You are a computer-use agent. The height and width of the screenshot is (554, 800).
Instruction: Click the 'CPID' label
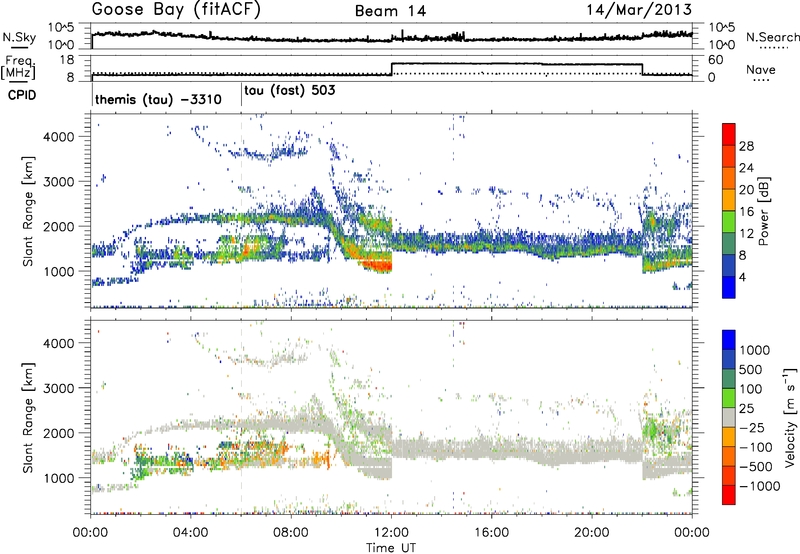coord(22,95)
